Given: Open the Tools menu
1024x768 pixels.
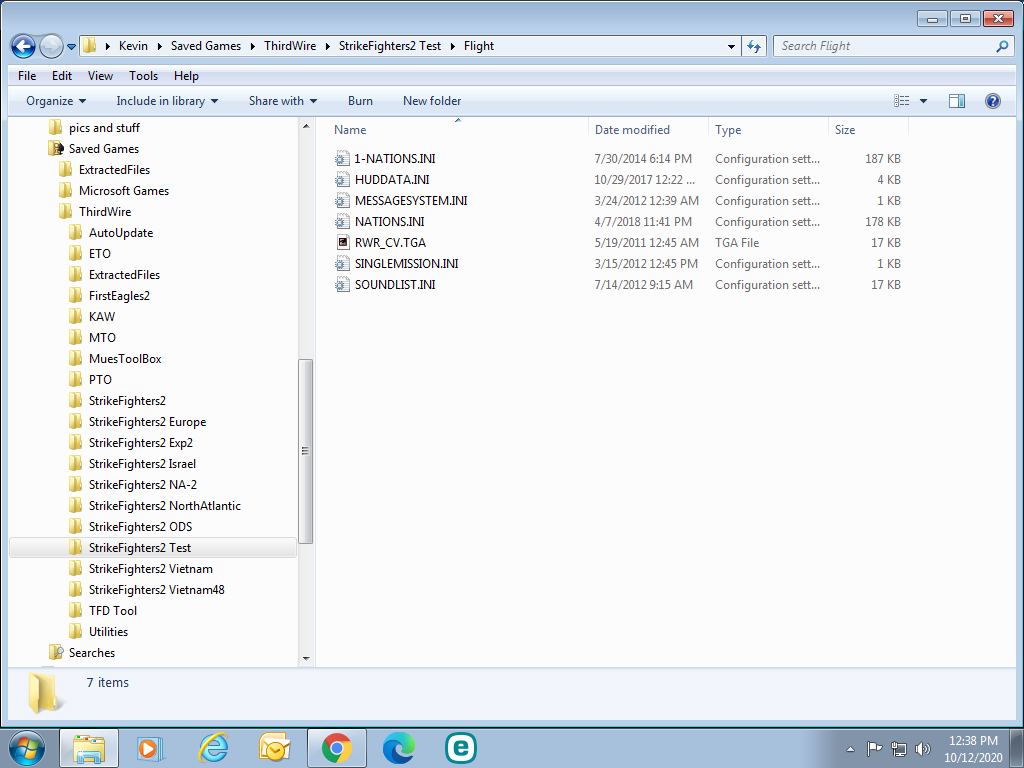Looking at the screenshot, I should (143, 76).
